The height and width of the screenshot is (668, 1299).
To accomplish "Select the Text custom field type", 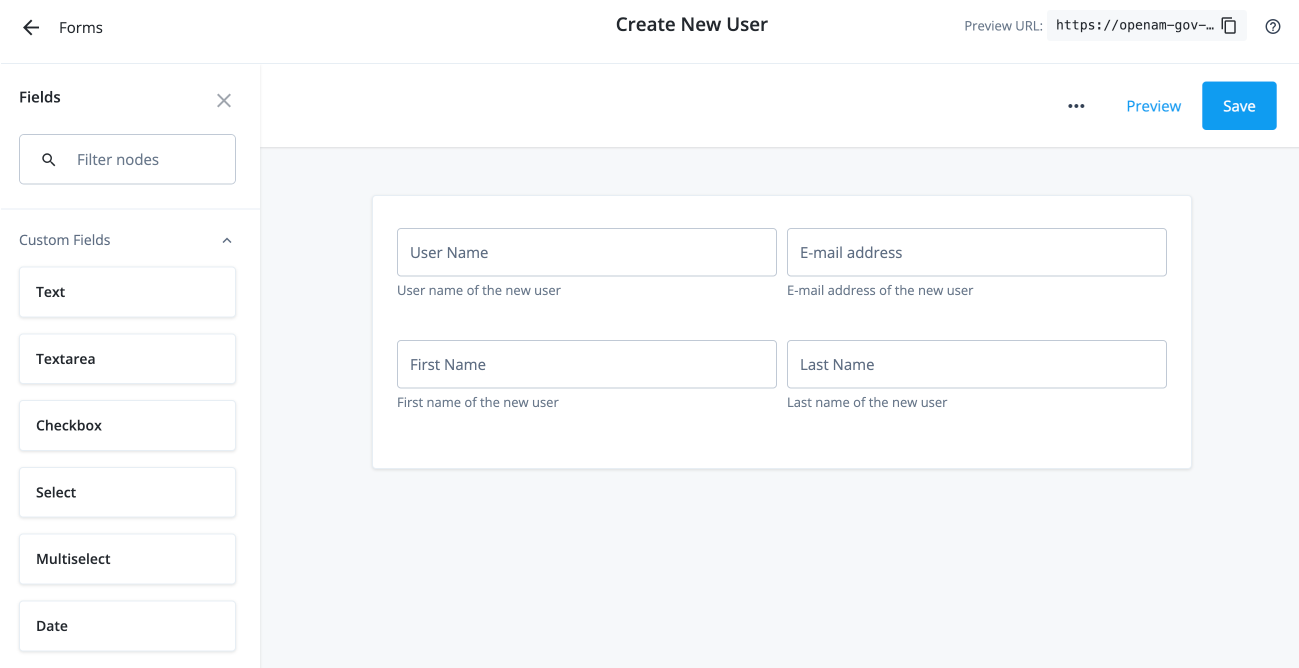I will (127, 292).
